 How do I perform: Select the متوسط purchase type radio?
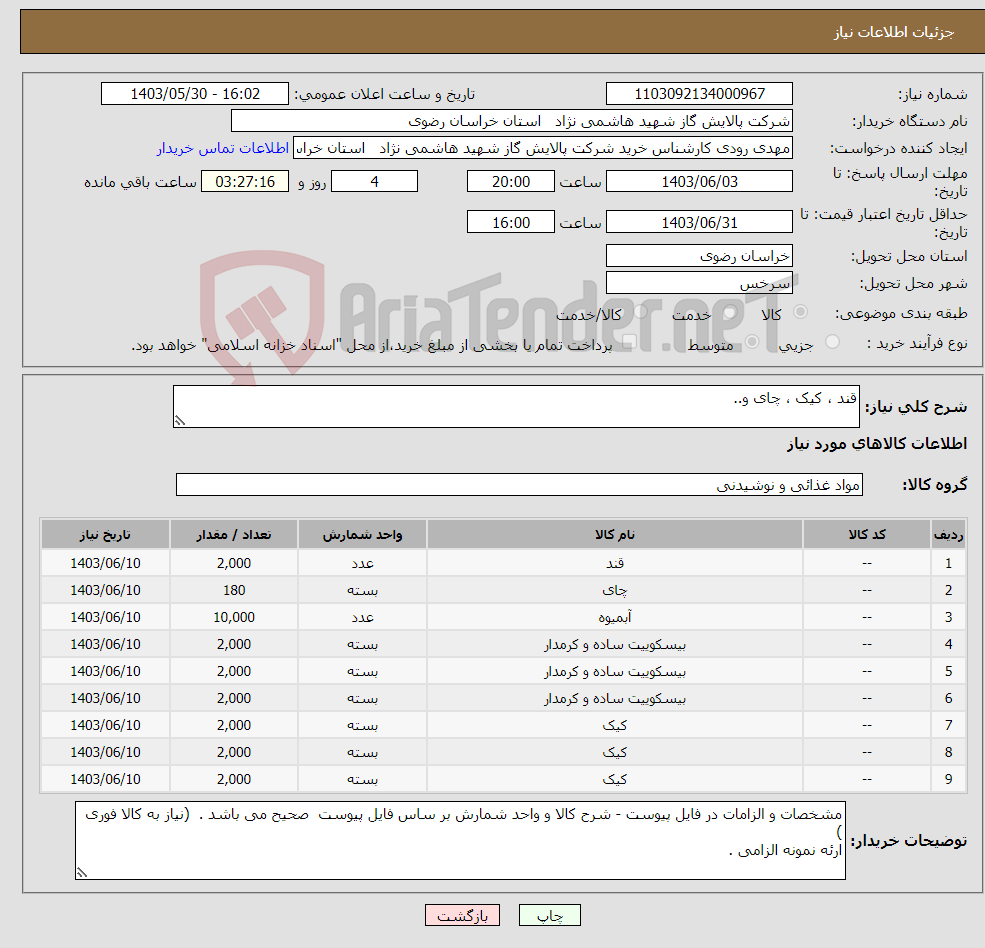751,342
